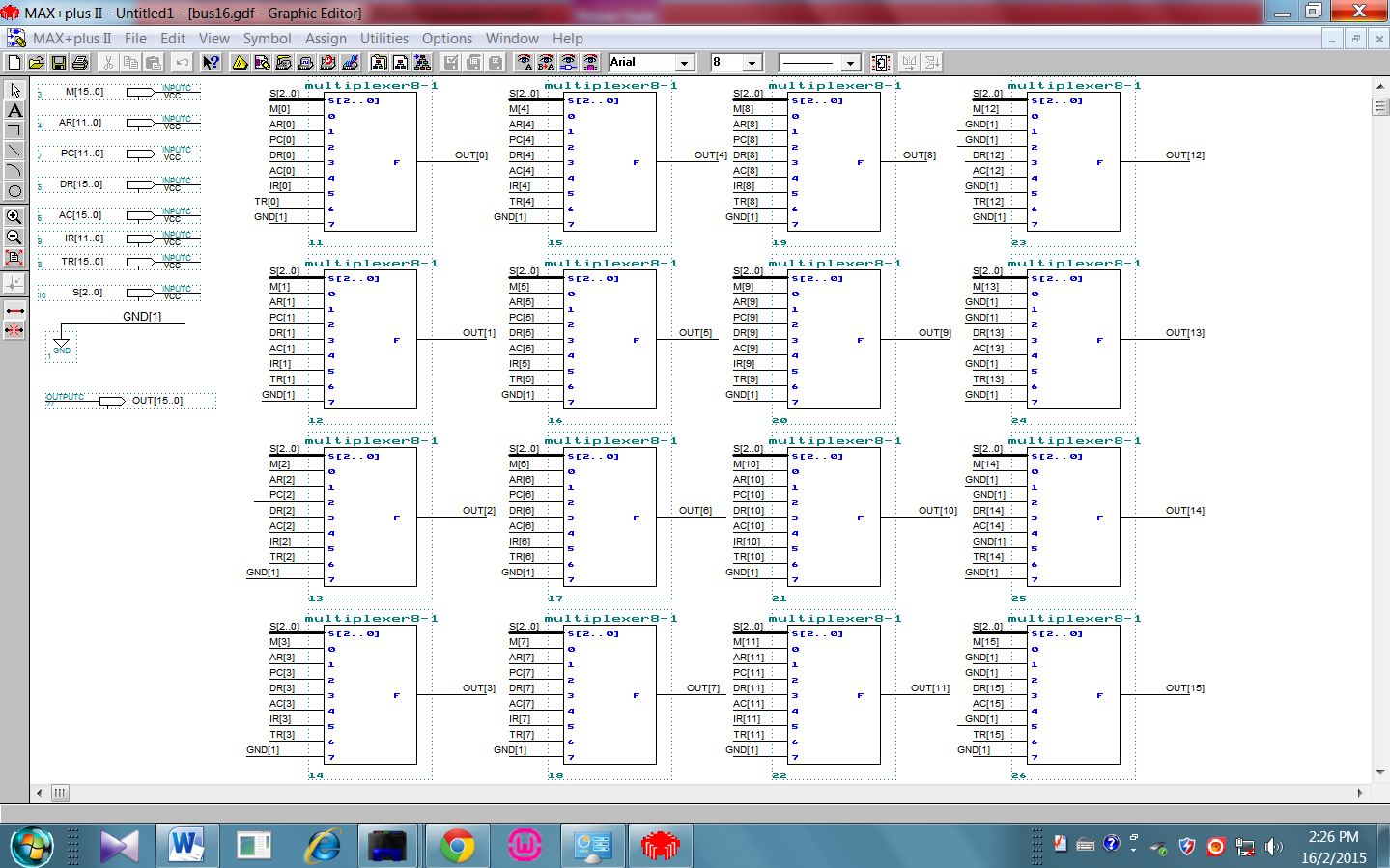Click the Zoom In magnifier tool

tap(14, 216)
